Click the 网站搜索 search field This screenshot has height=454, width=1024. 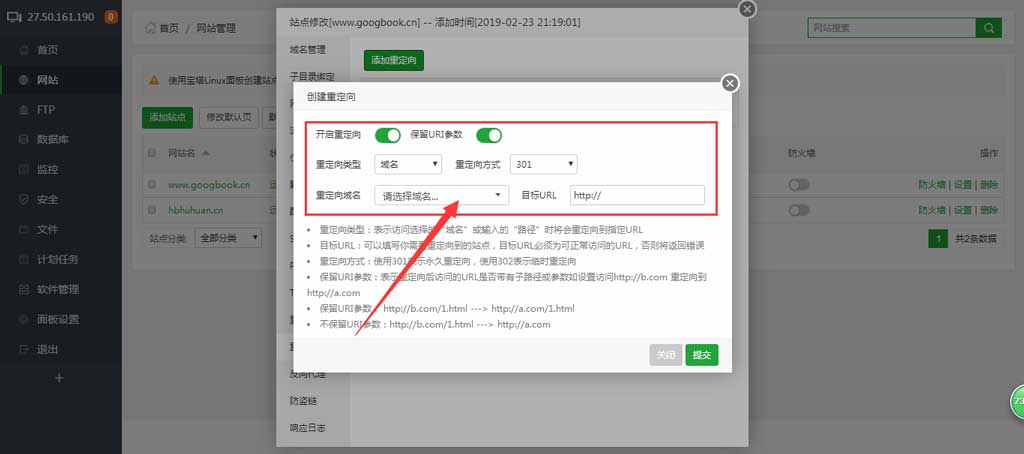(892, 27)
